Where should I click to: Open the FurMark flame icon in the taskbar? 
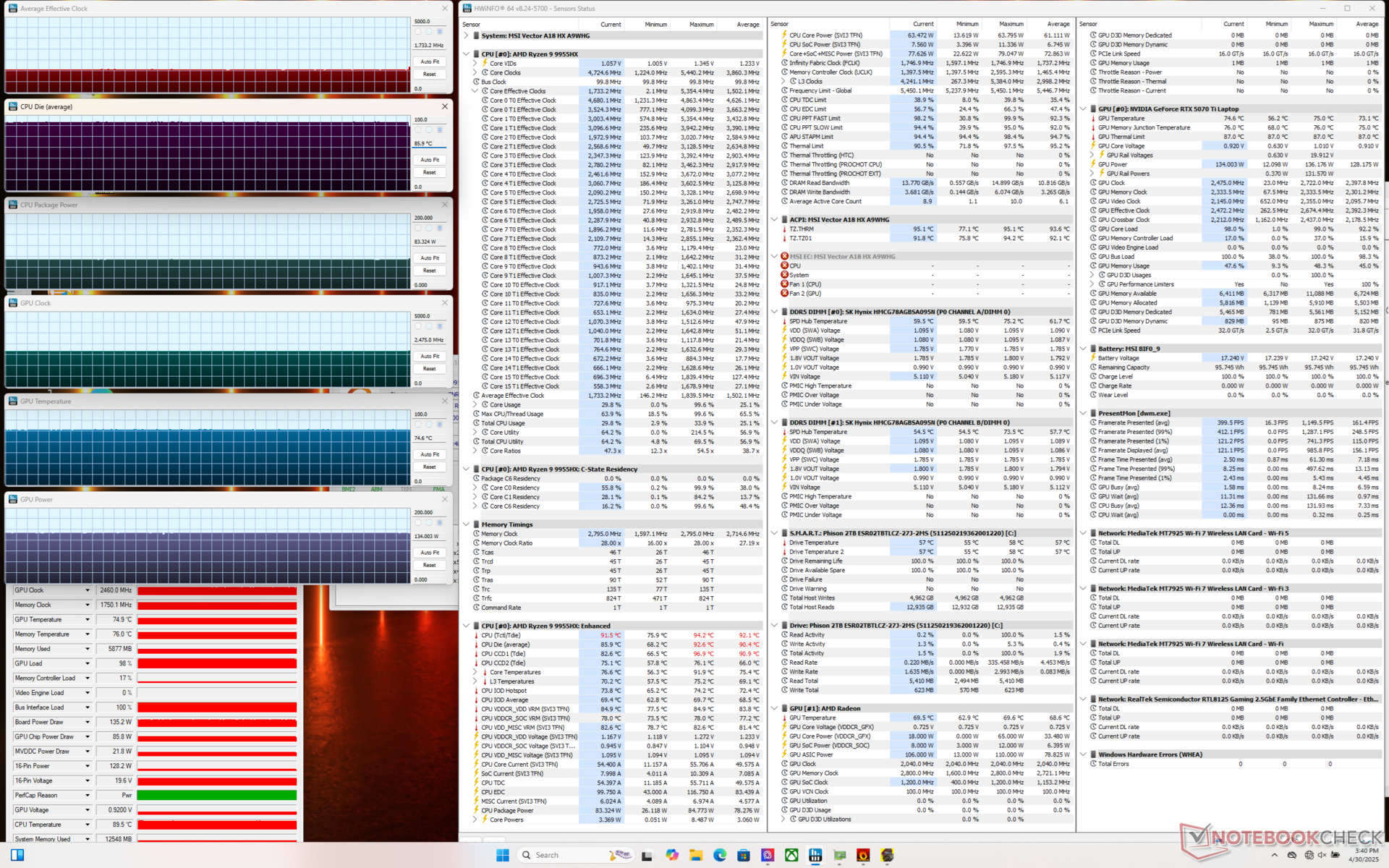(x=863, y=855)
